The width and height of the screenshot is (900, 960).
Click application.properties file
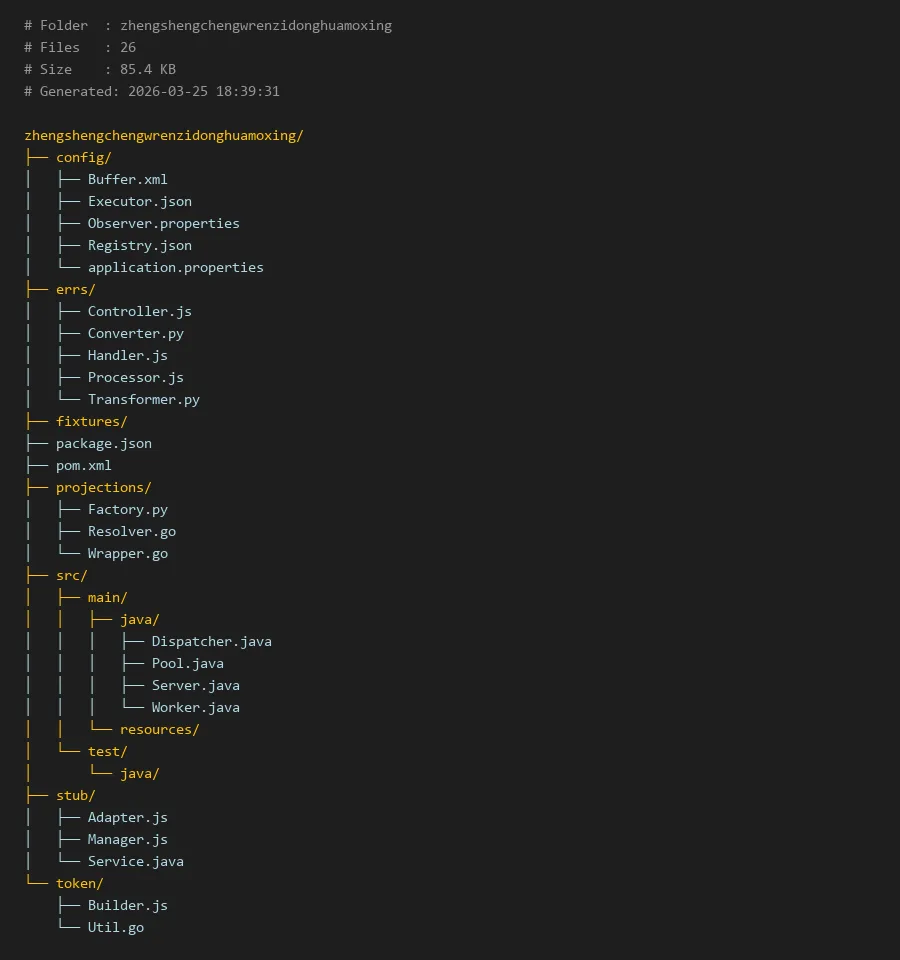[175, 267]
